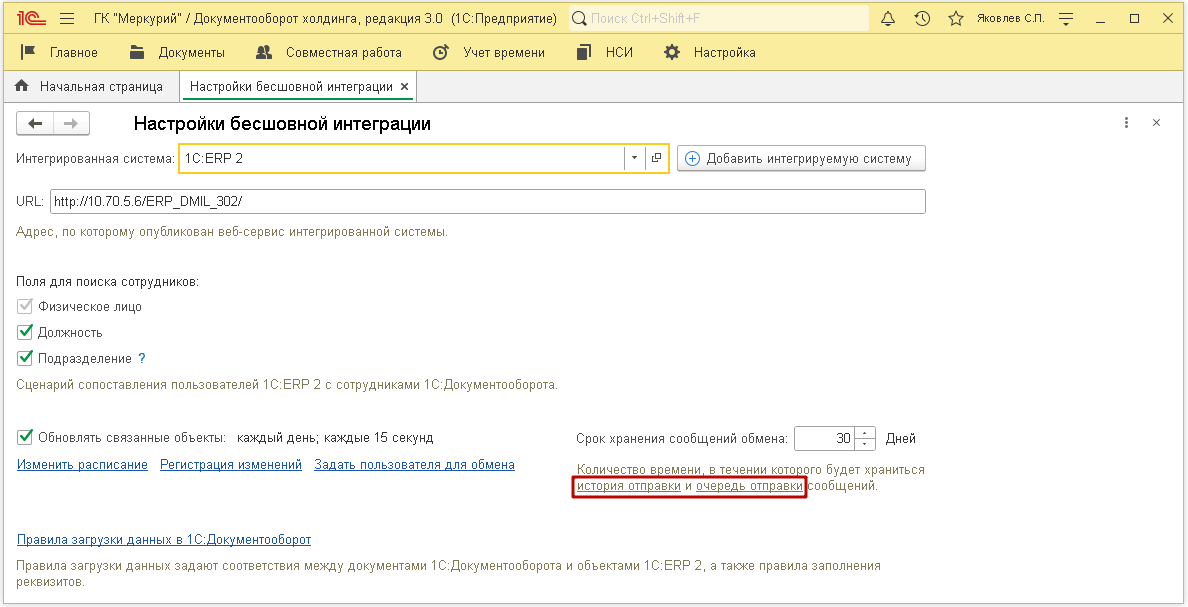Open history clock icon
Screen dimensions: 1188x607
coord(922,18)
